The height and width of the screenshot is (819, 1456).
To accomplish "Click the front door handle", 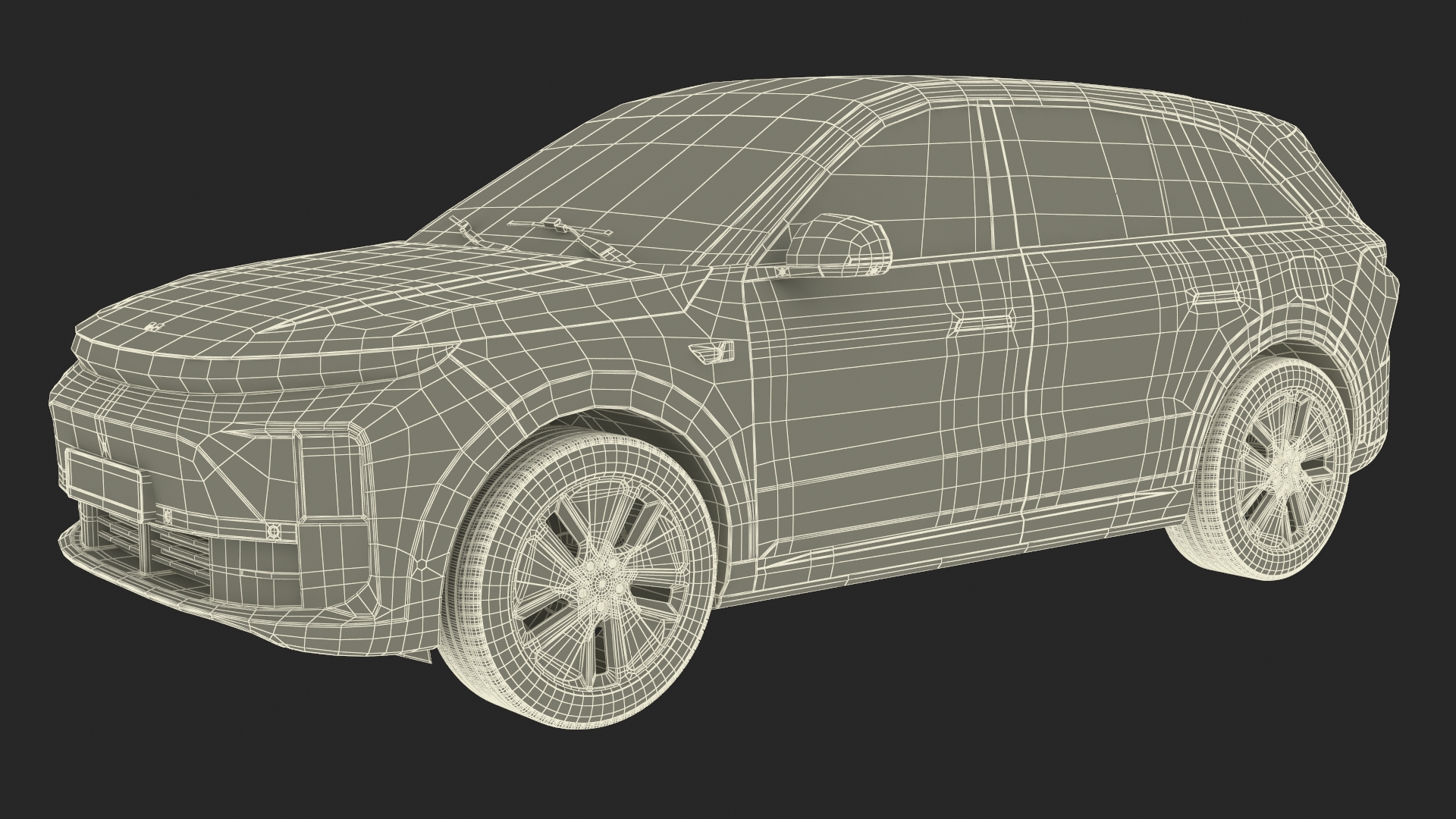I will (984, 323).
